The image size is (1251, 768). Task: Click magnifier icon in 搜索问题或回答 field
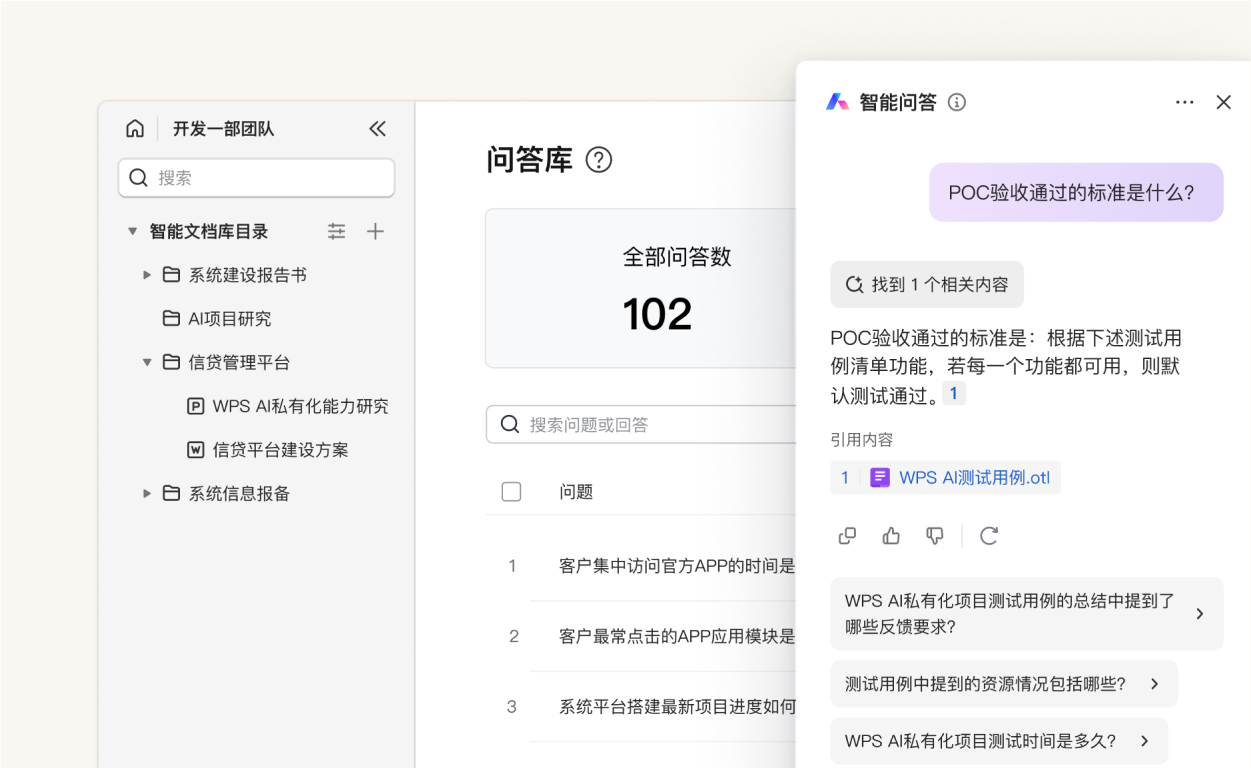click(509, 424)
